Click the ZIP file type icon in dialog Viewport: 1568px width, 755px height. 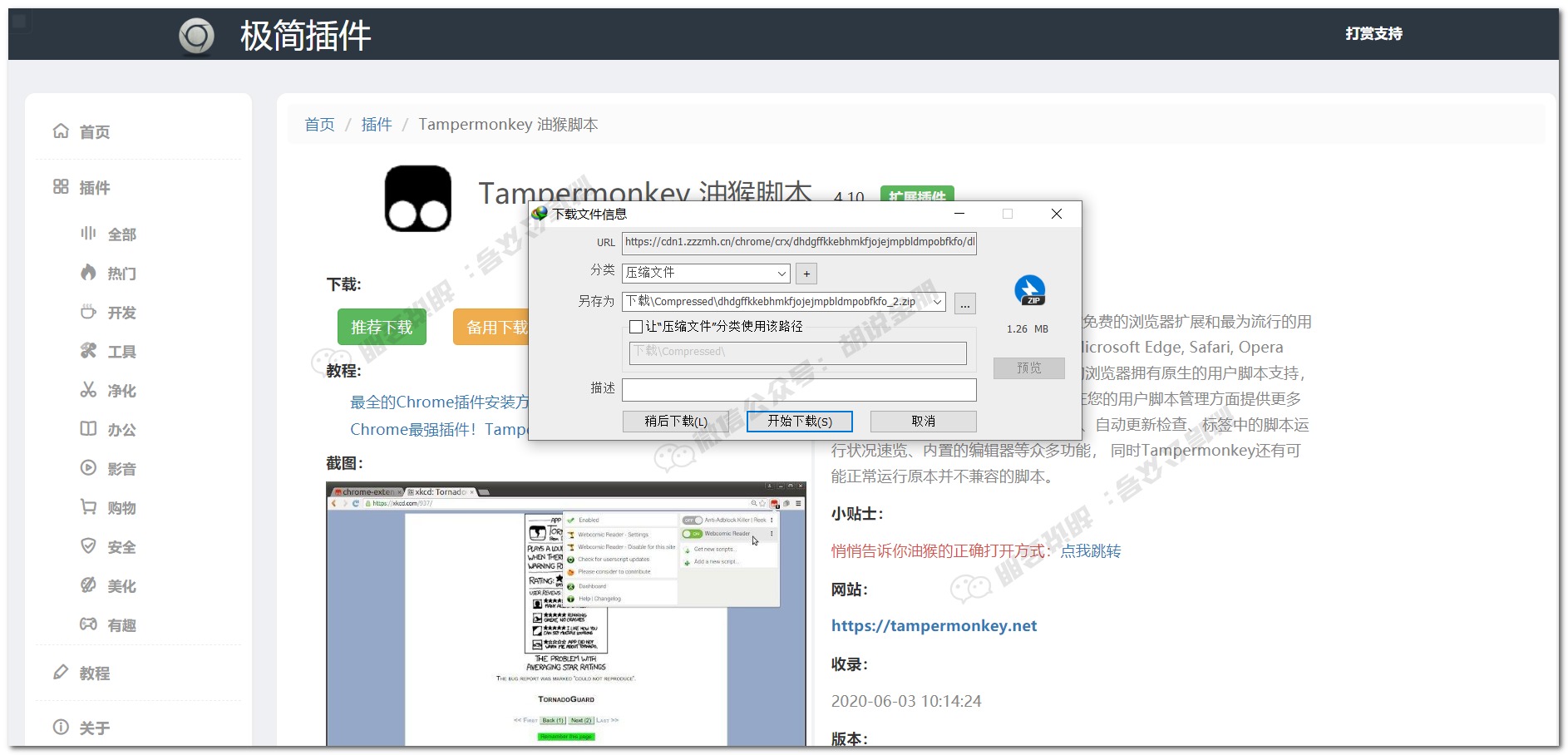[x=1029, y=290]
